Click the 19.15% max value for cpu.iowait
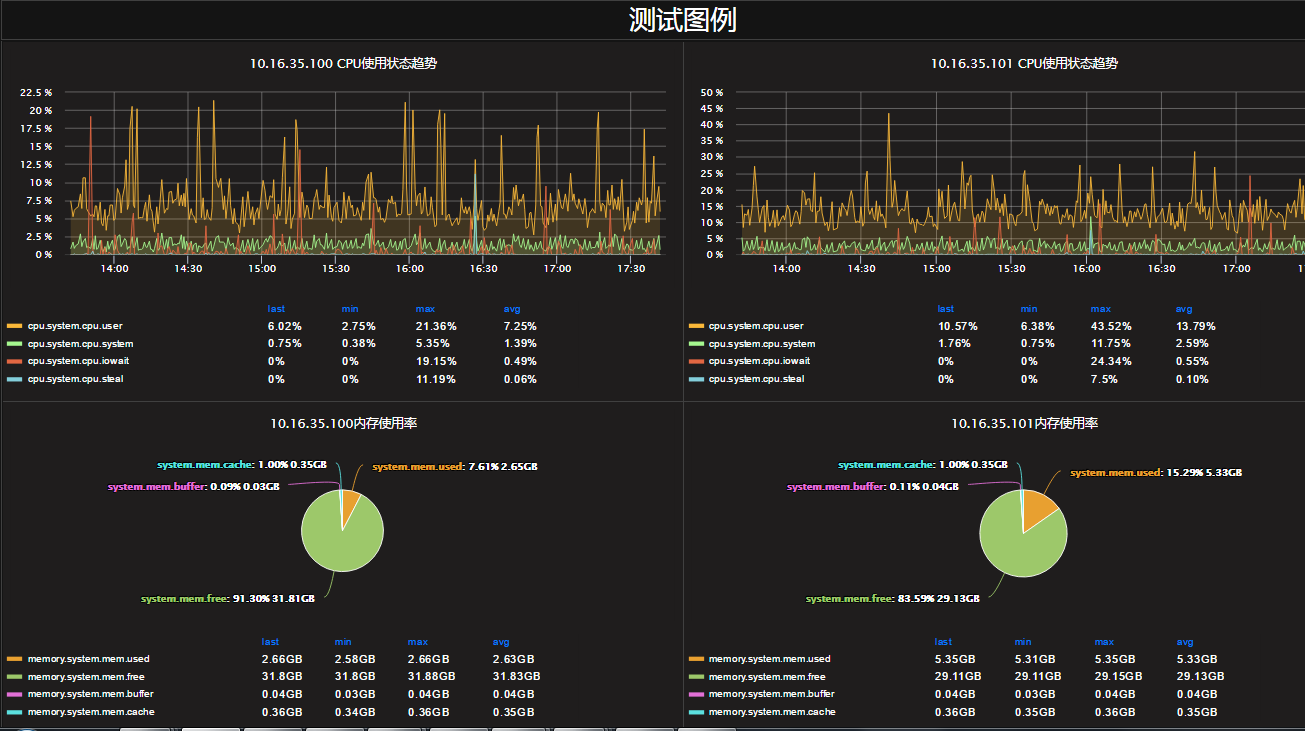The height and width of the screenshot is (731, 1305). pyautogui.click(x=435, y=361)
